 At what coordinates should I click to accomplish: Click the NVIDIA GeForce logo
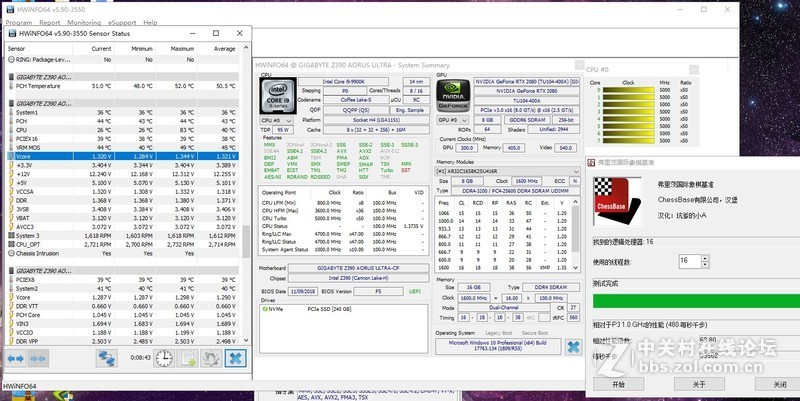453,95
